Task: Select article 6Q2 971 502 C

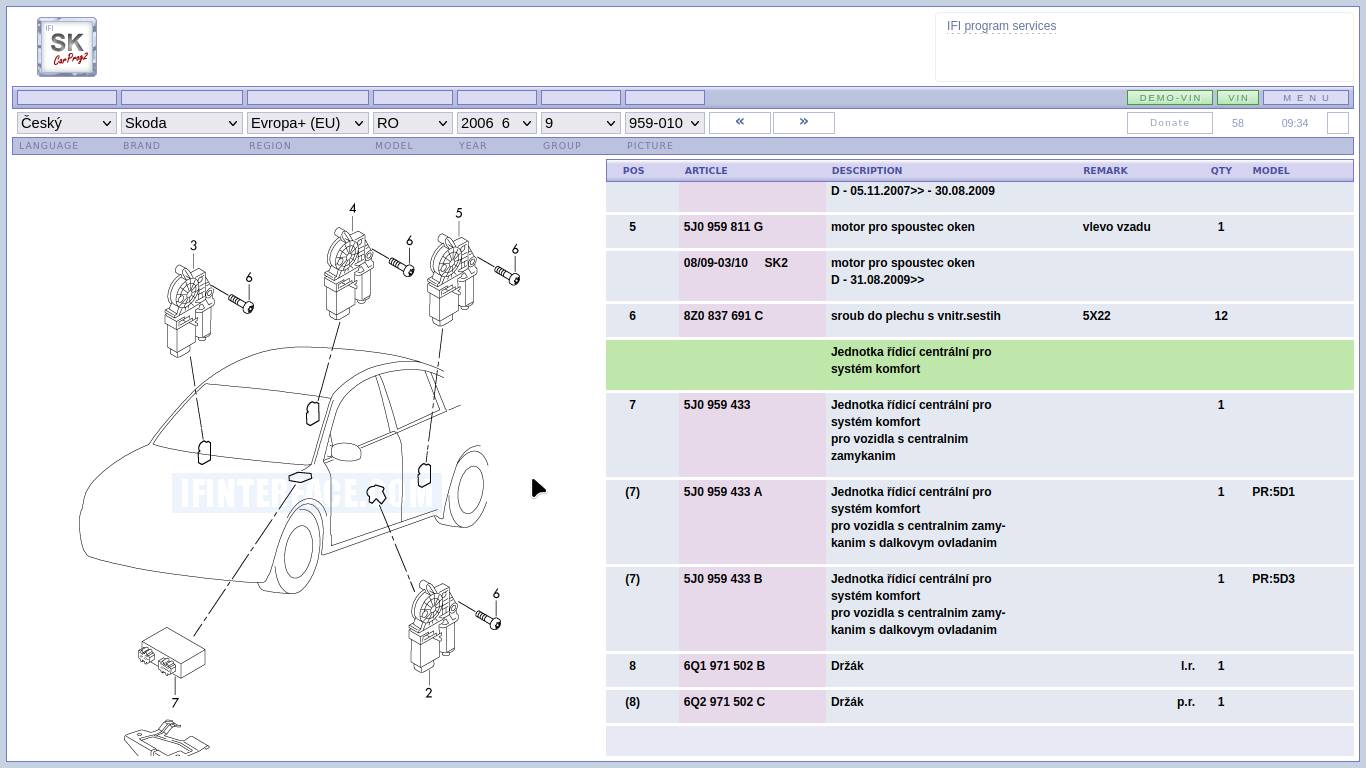Action: (724, 702)
